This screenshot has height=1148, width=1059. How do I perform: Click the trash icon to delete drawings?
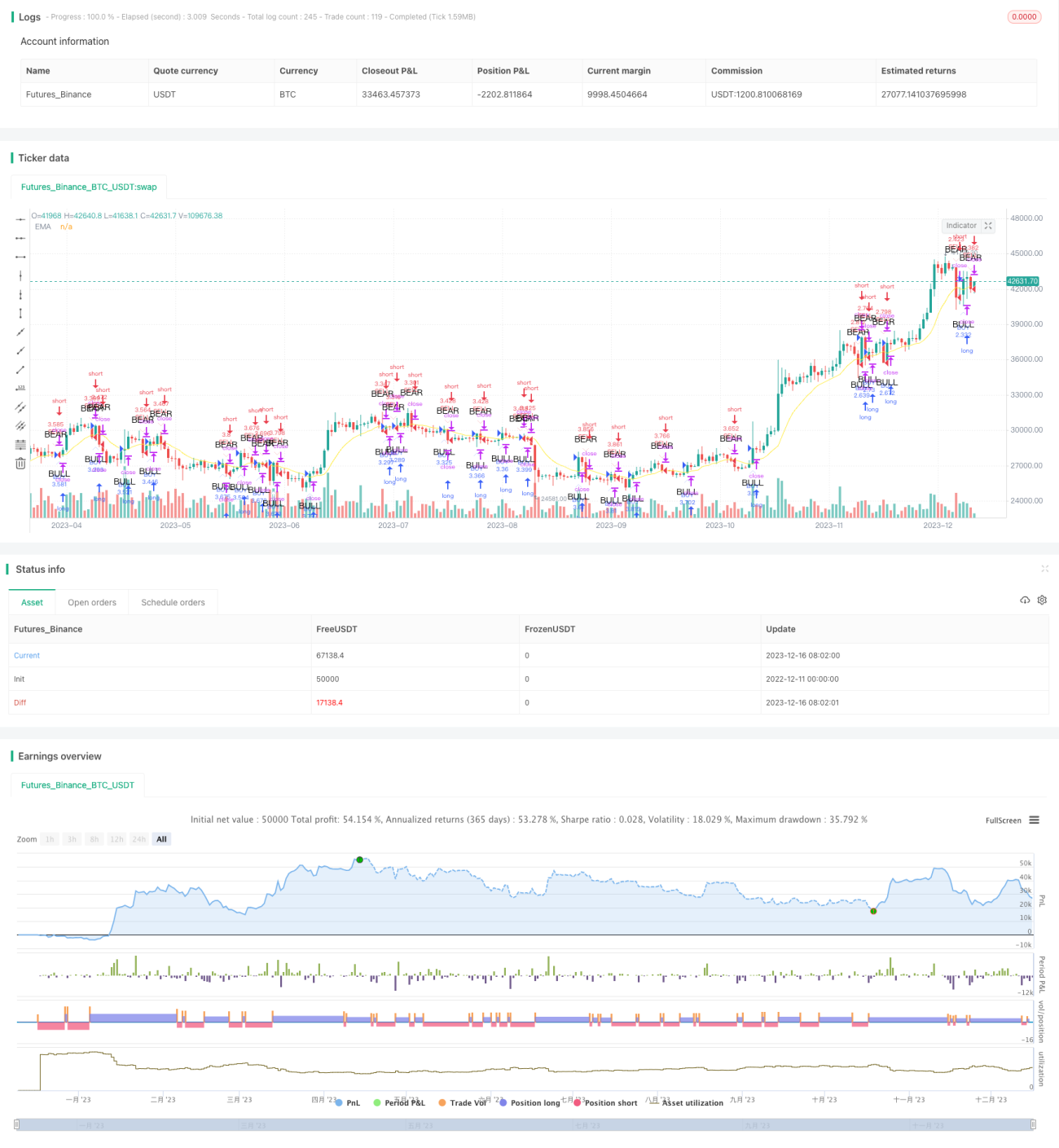pyautogui.click(x=20, y=463)
